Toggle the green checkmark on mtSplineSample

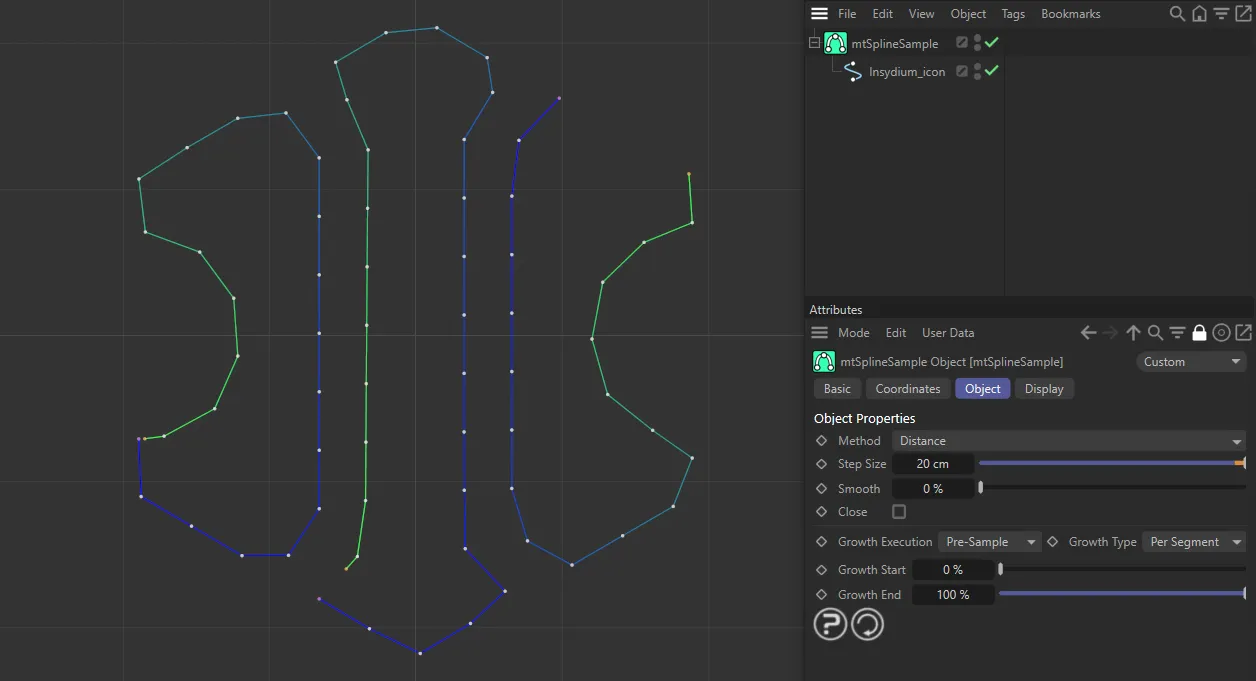click(x=991, y=43)
